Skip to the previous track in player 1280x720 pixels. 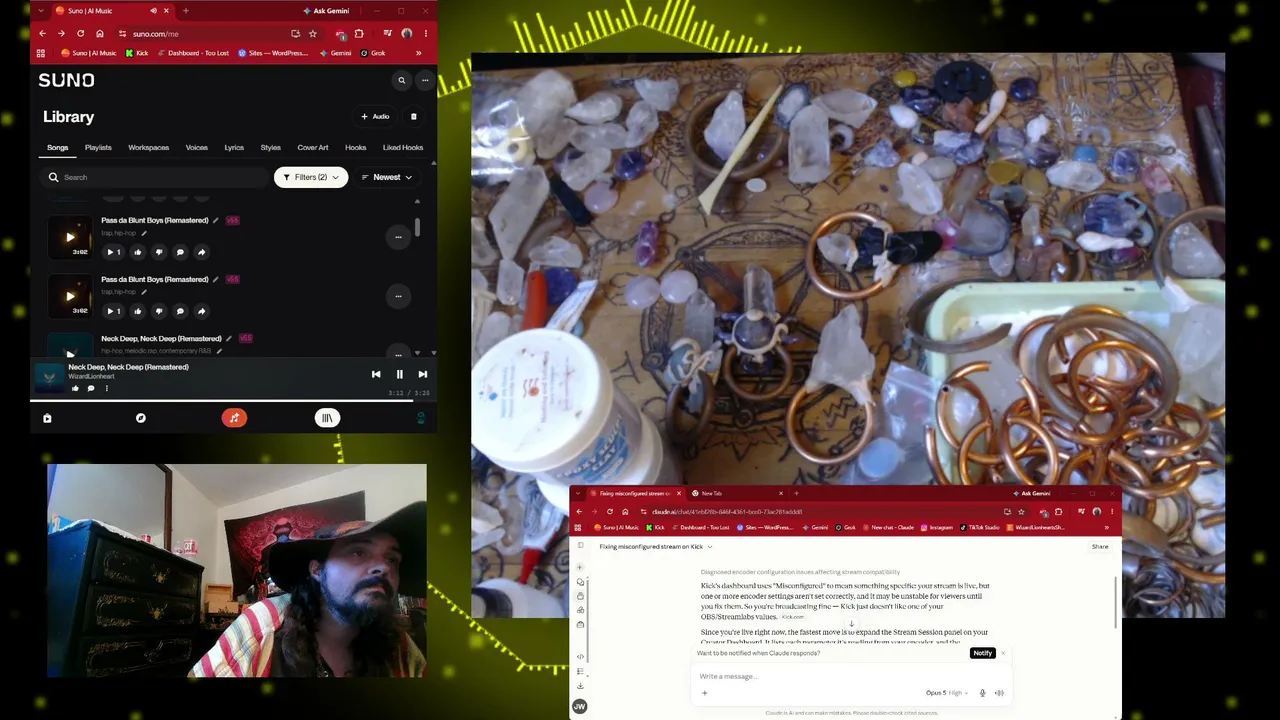pyautogui.click(x=376, y=374)
